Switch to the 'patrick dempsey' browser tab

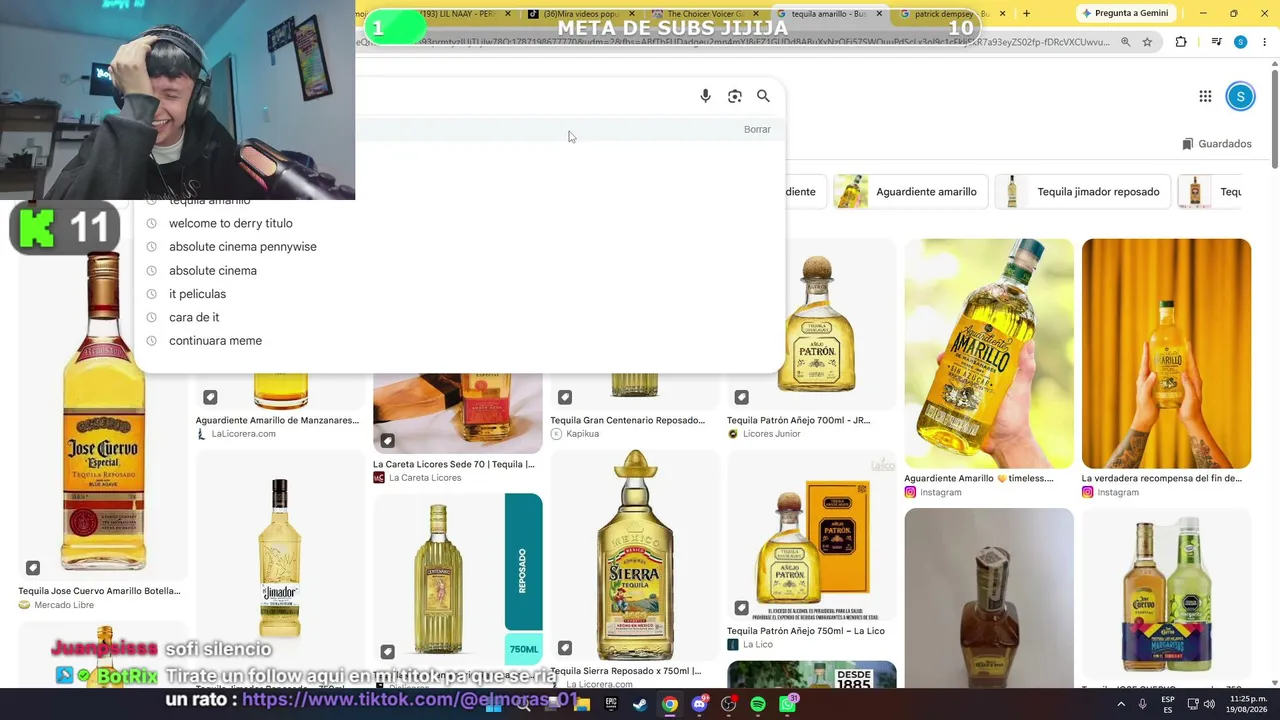pos(950,14)
